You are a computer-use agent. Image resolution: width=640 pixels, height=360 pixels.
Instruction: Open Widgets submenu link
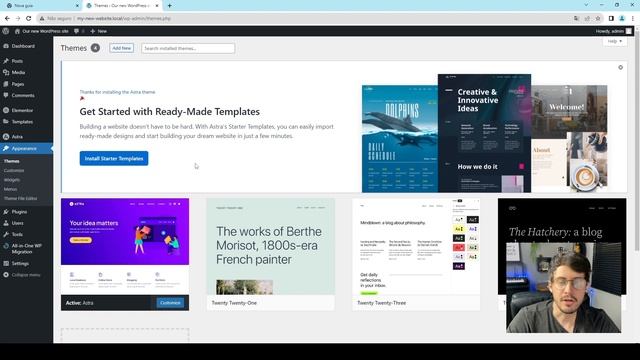(12, 180)
